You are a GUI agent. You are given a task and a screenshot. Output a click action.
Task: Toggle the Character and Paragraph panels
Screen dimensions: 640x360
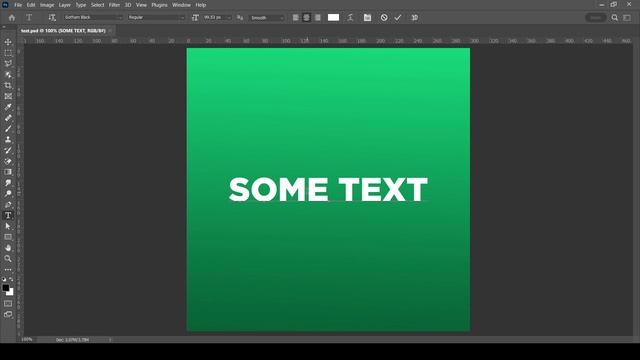[x=367, y=18]
